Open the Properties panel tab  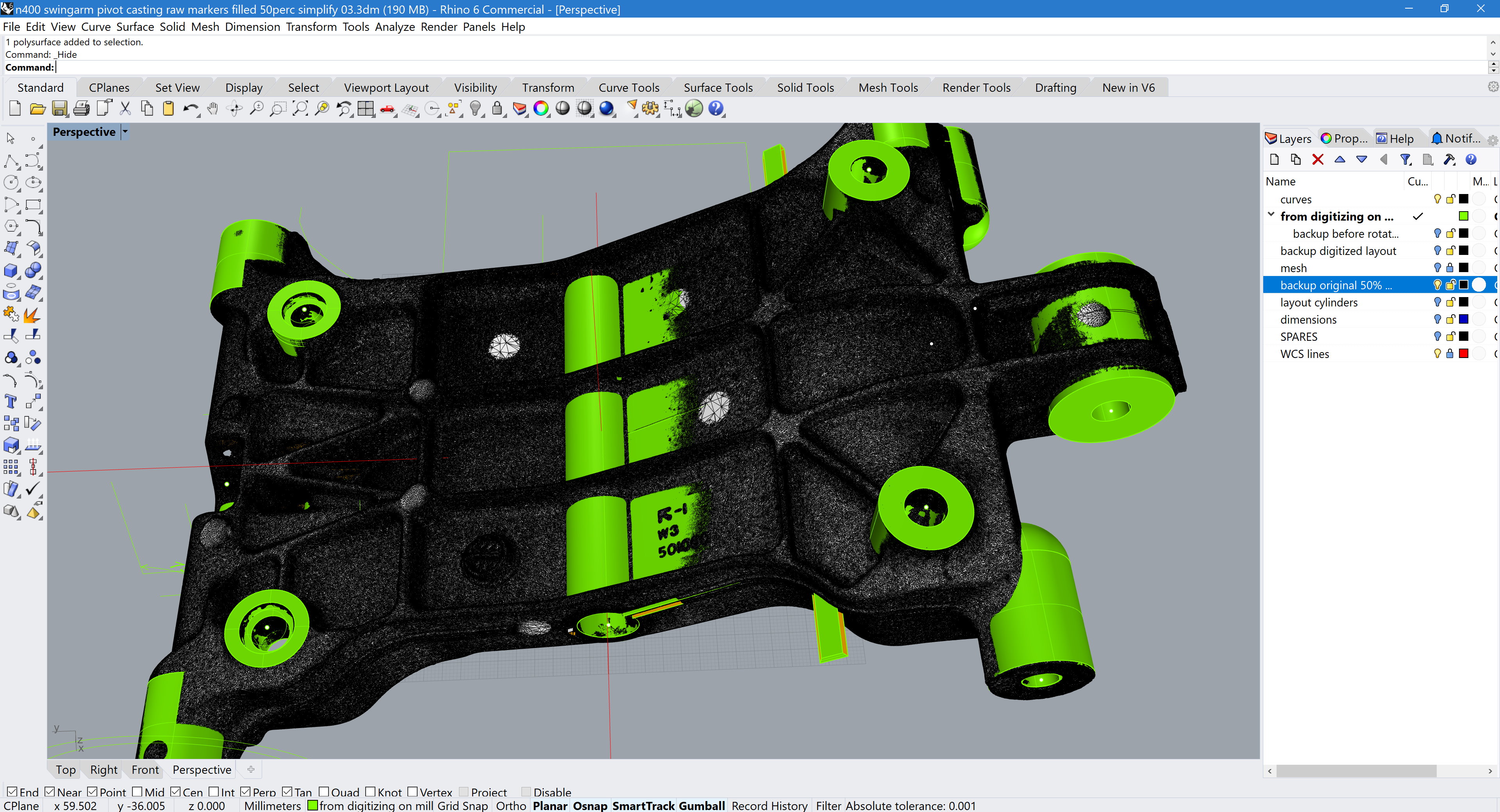pos(1344,139)
